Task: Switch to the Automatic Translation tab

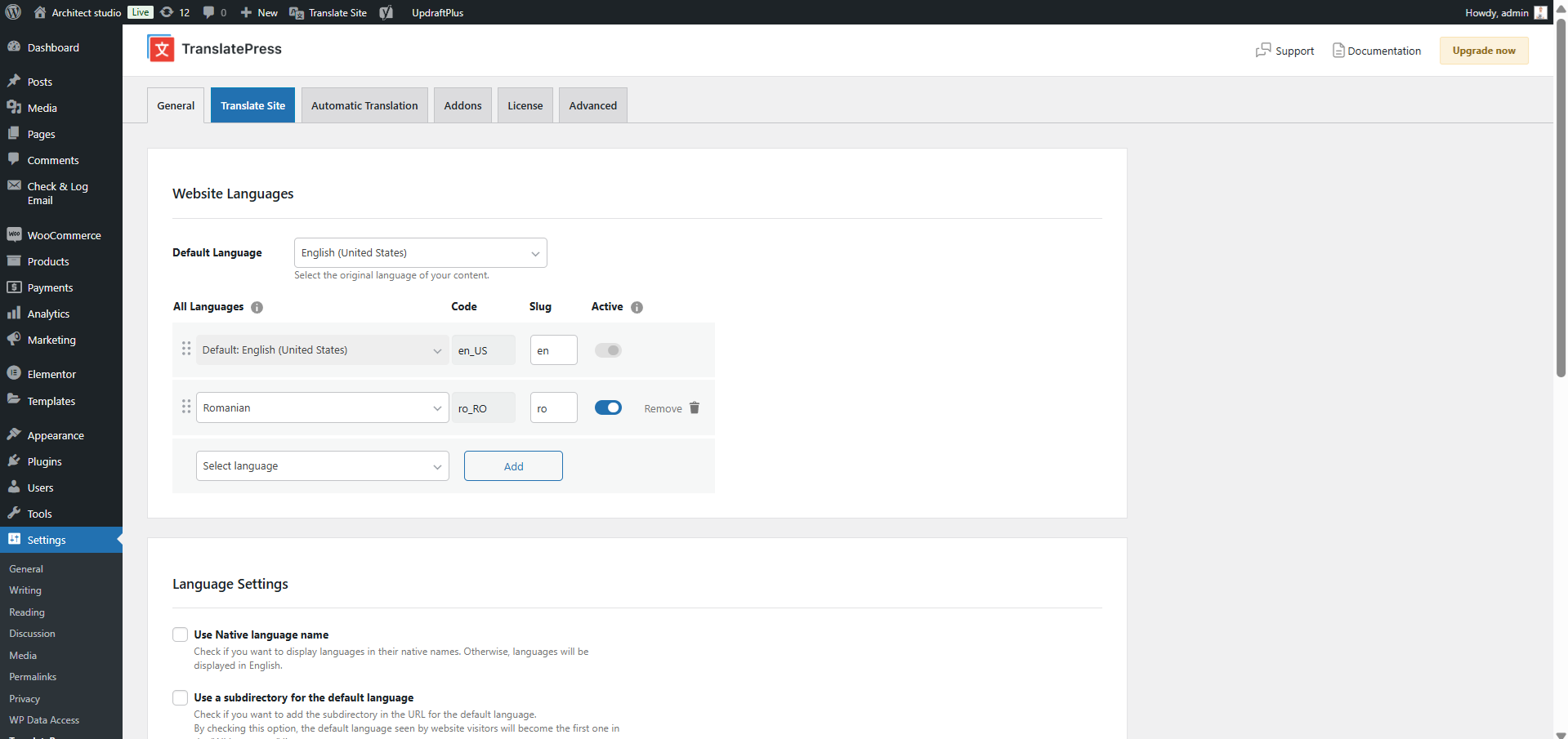Action: [x=364, y=105]
